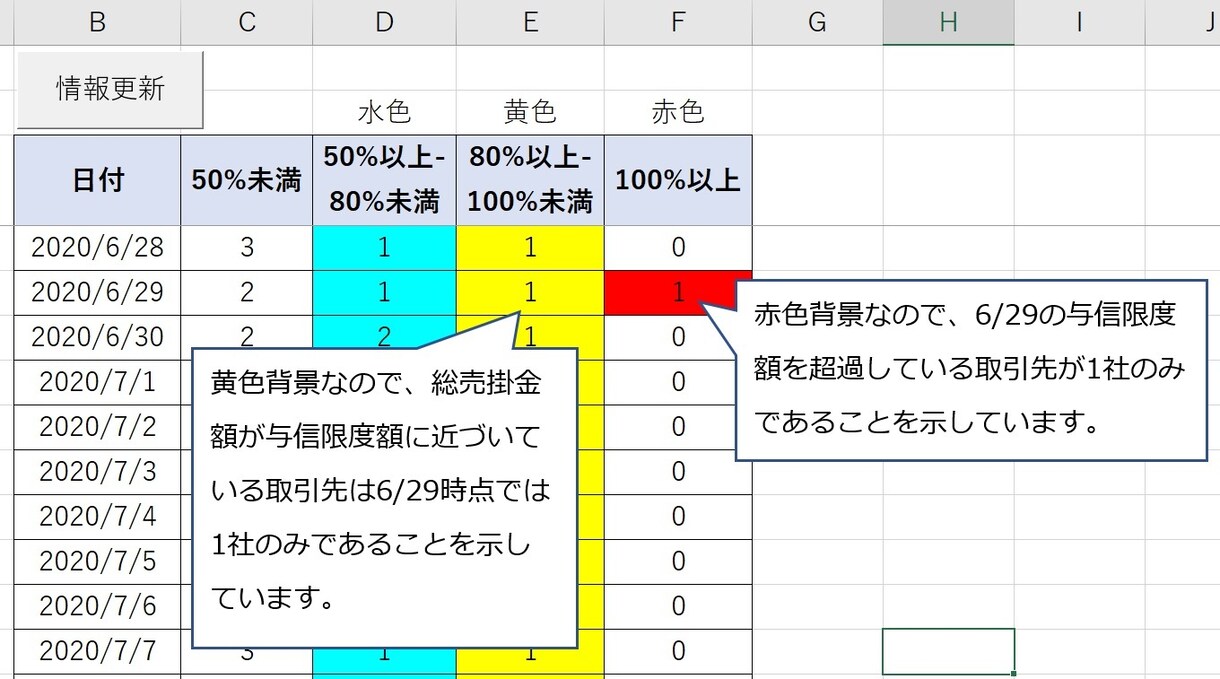This screenshot has width=1220, height=679.
Task: Select column B header
Action: [97, 22]
